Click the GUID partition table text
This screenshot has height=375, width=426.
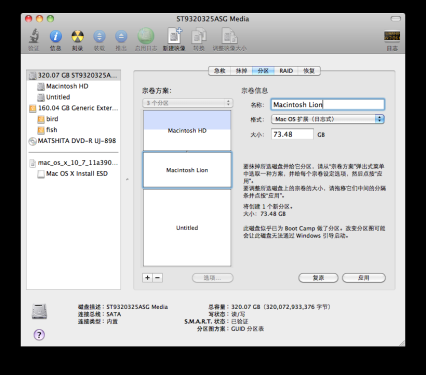click(x=247, y=329)
